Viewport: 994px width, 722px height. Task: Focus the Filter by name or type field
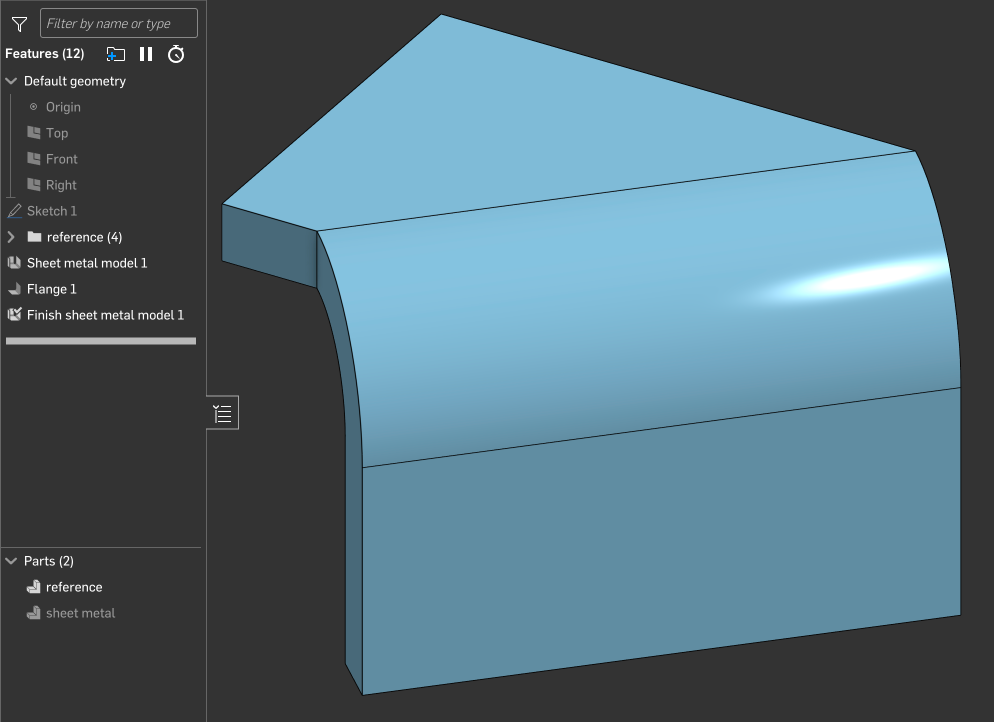tap(119, 23)
